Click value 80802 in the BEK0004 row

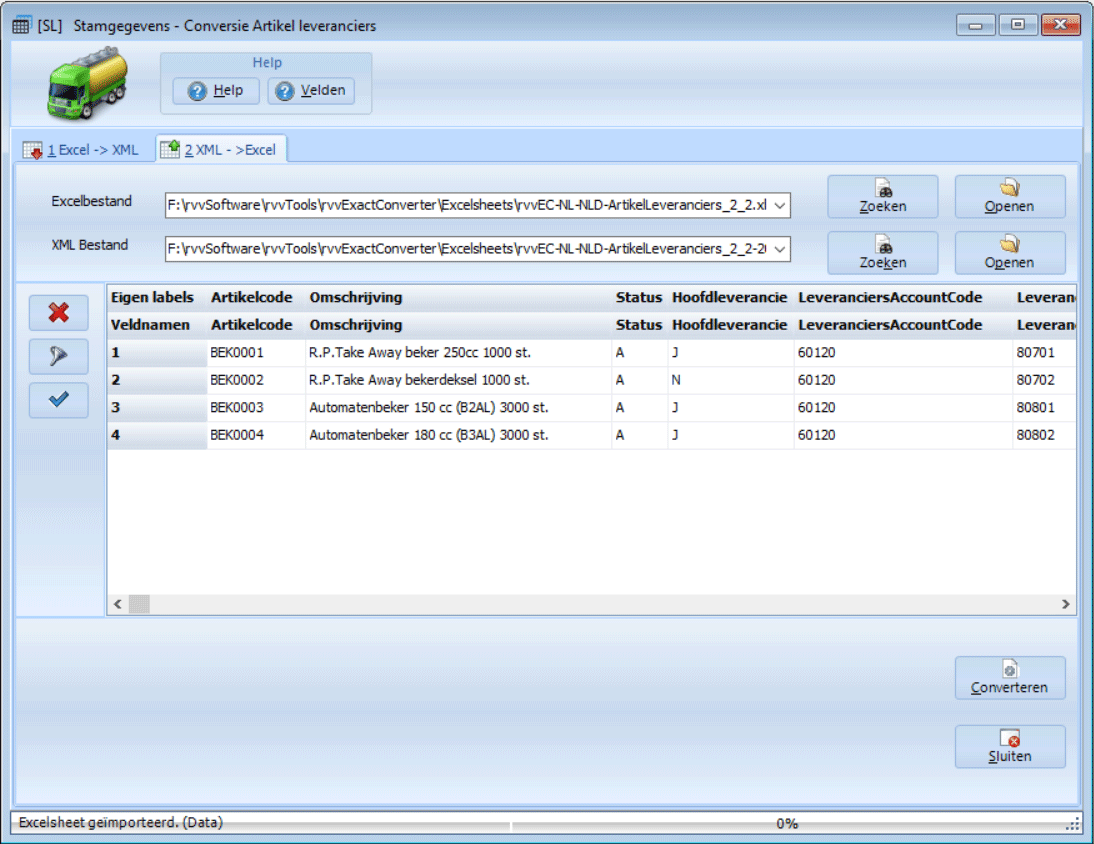(x=1044, y=435)
